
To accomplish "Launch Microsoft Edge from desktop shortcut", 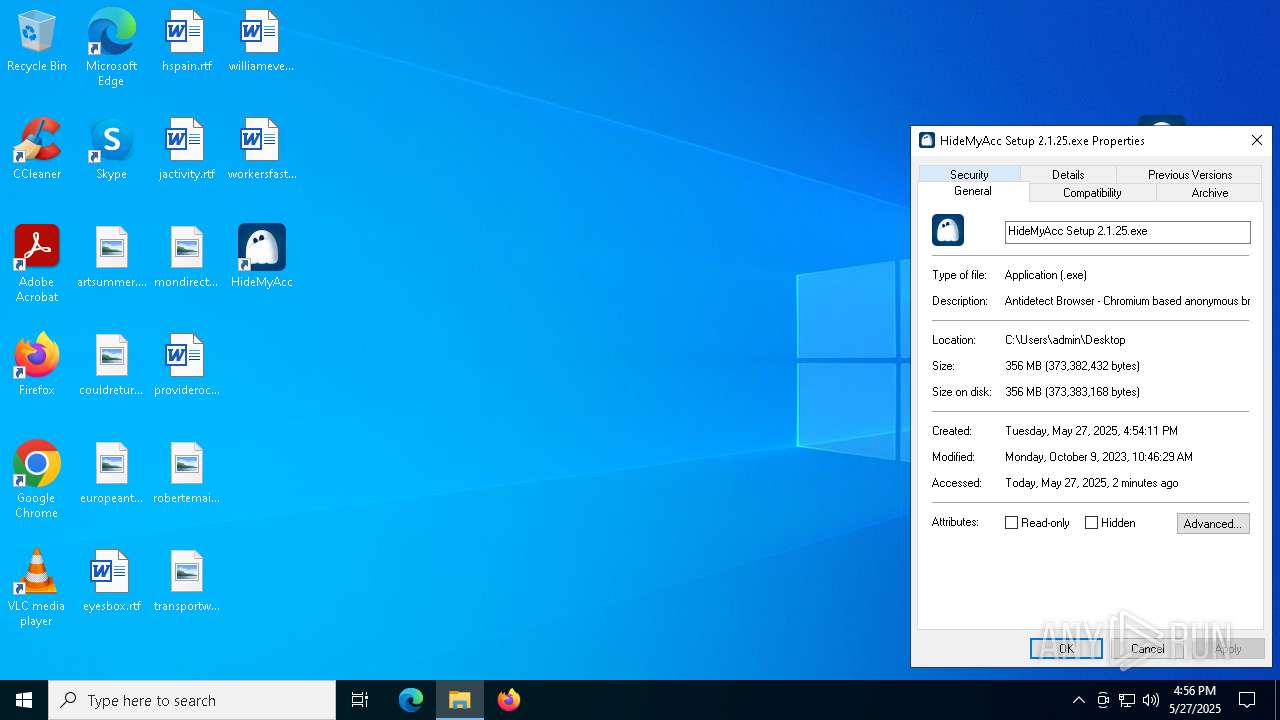I will [x=111, y=47].
